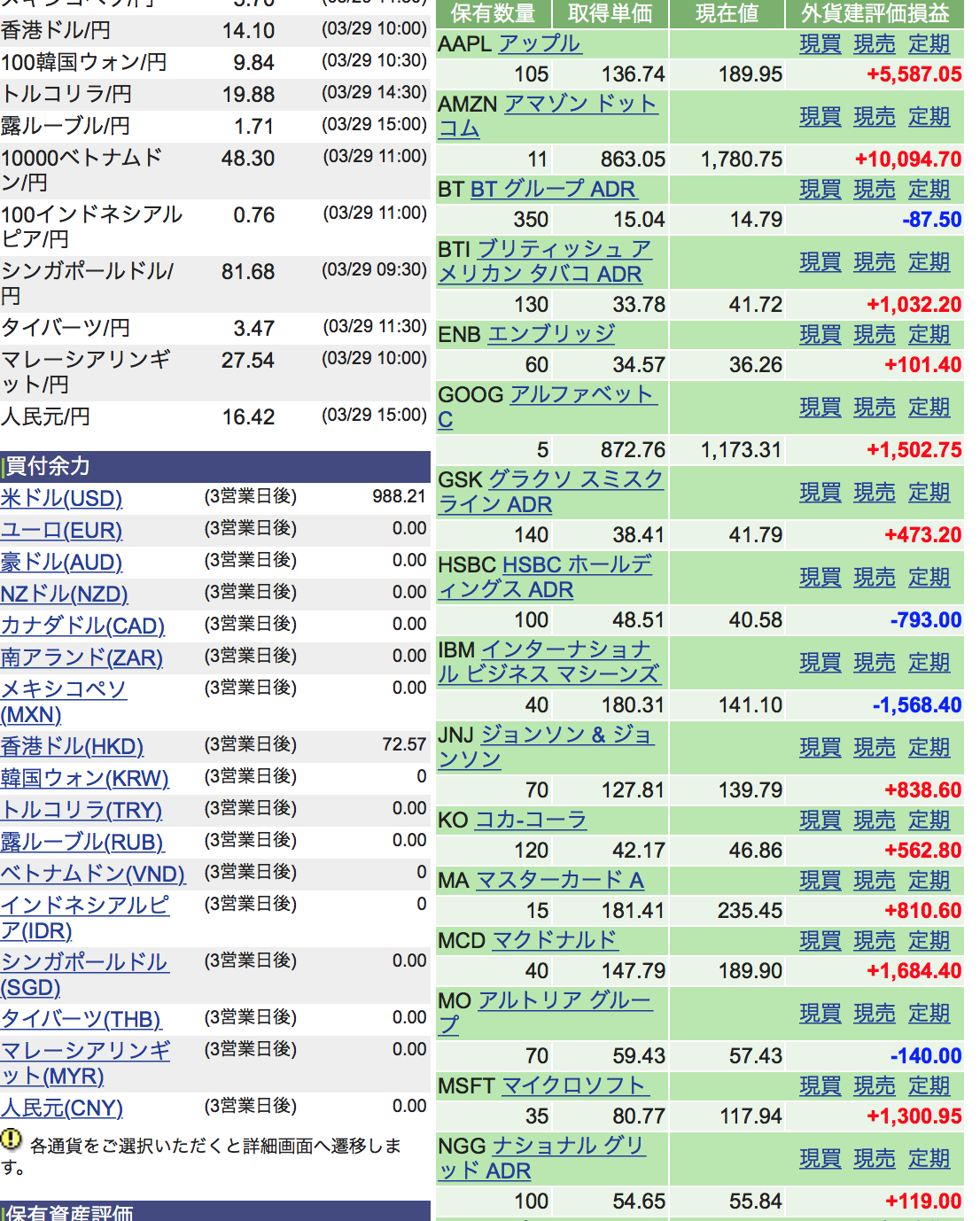Screen dimensions: 980x1221
Task: Click the 現在値 column header
Action: tap(727, 13)
